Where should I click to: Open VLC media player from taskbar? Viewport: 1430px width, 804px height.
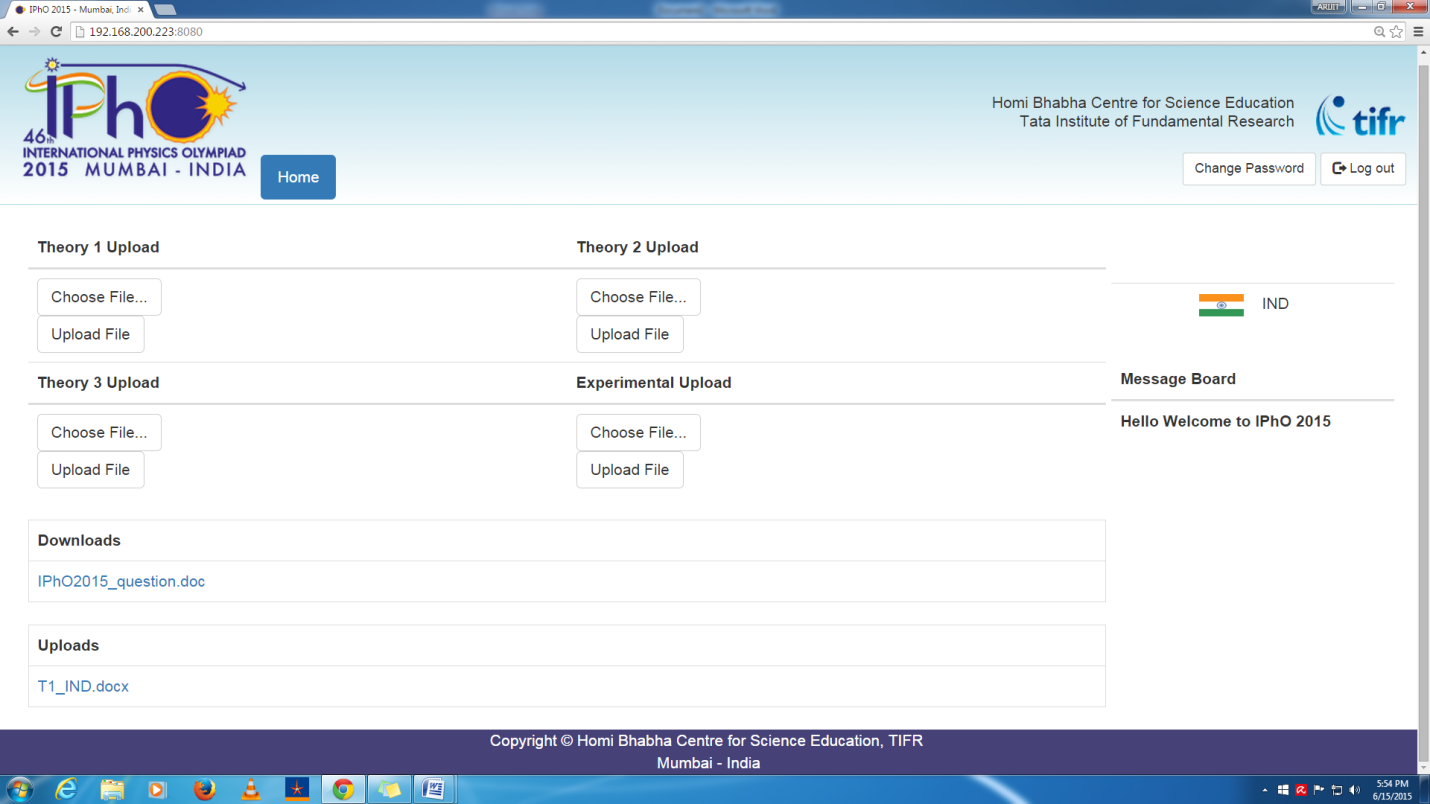tap(251, 789)
